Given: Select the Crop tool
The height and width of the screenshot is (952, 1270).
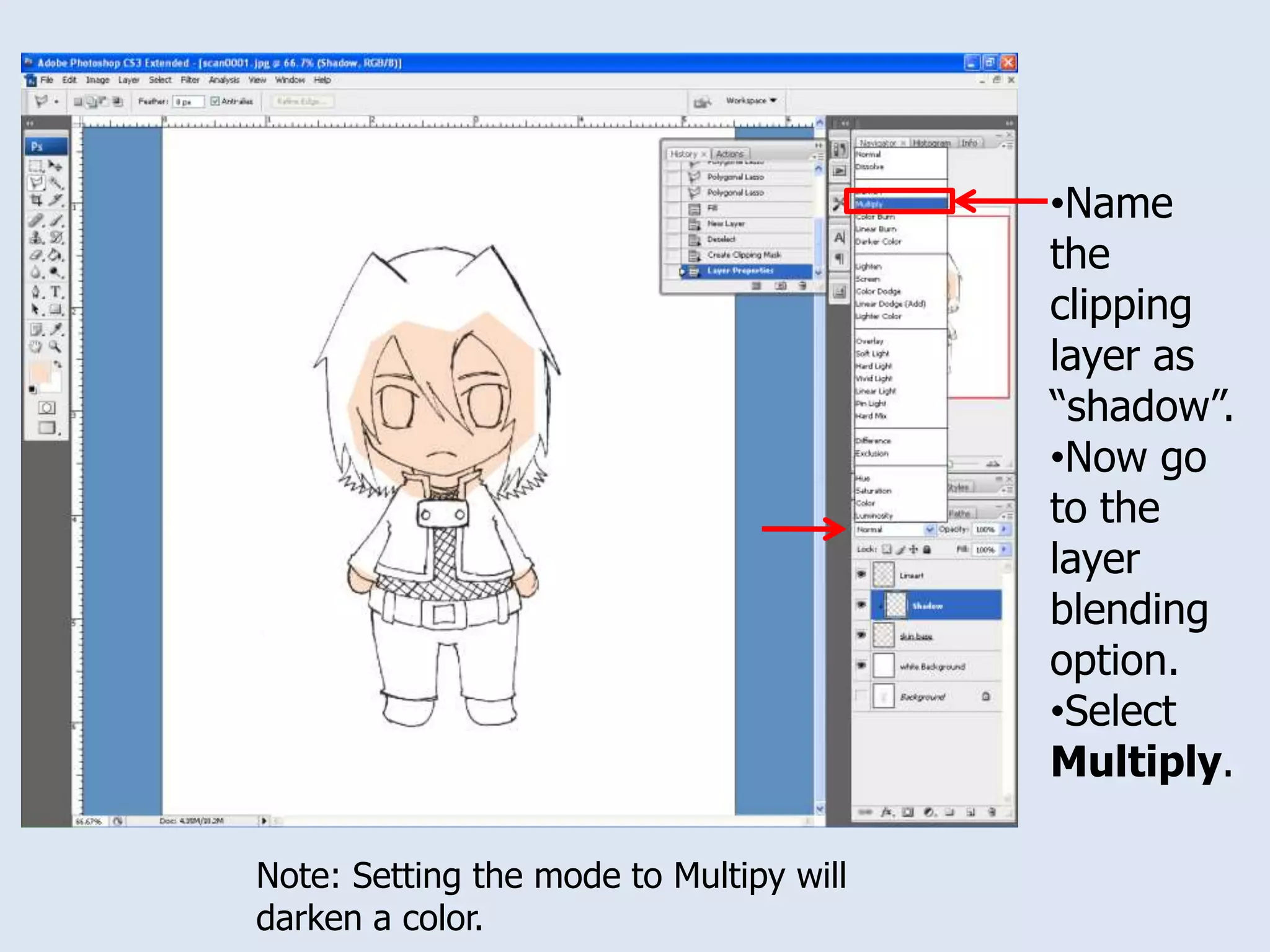Looking at the screenshot, I should (x=36, y=200).
